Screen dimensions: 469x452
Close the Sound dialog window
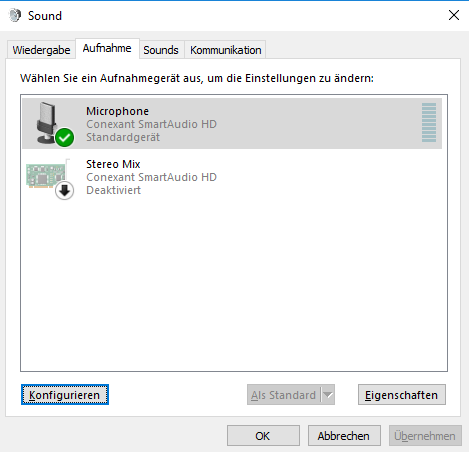(454, 15)
